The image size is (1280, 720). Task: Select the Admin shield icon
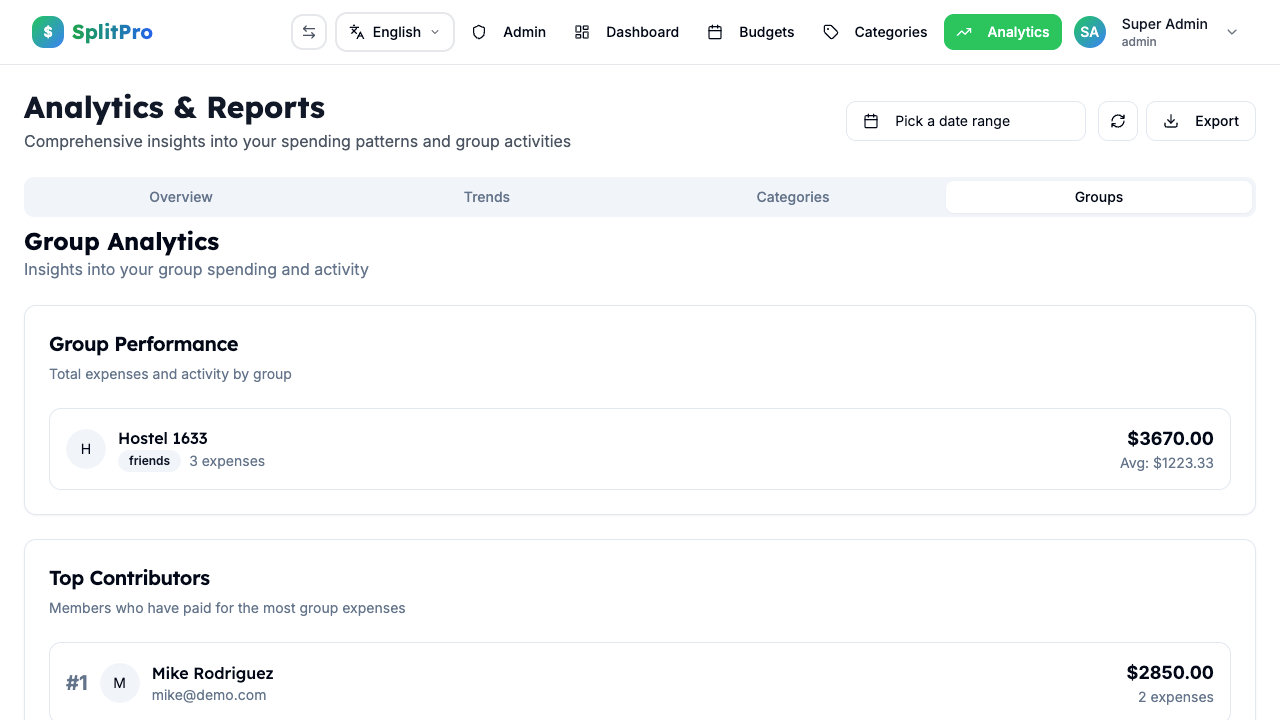tap(479, 31)
